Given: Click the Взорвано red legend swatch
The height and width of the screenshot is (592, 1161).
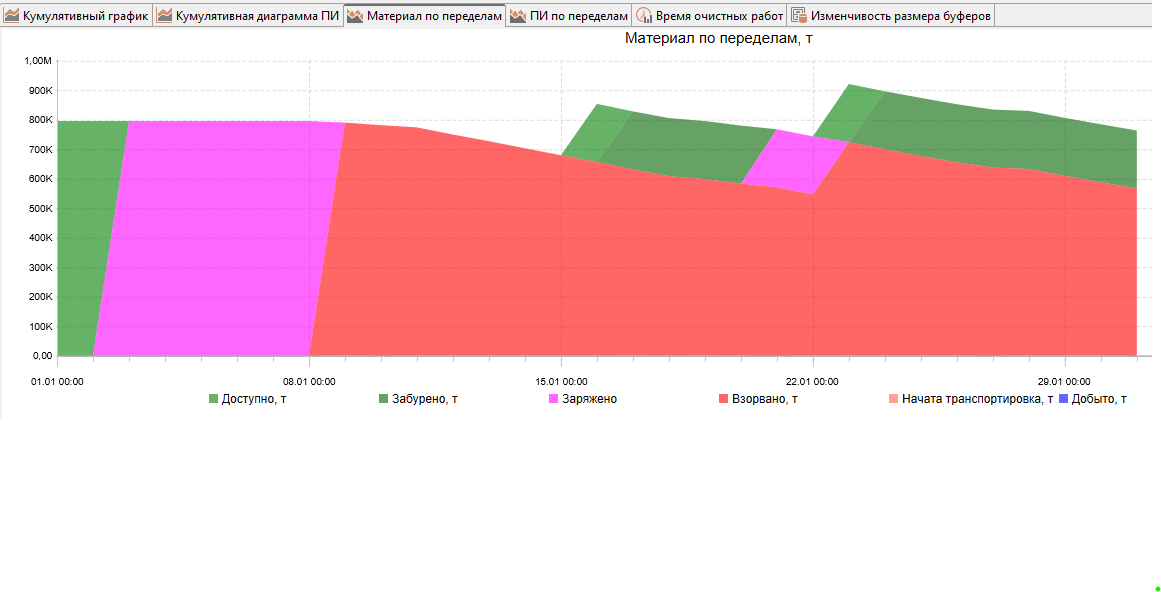Looking at the screenshot, I should pyautogui.click(x=723, y=399).
